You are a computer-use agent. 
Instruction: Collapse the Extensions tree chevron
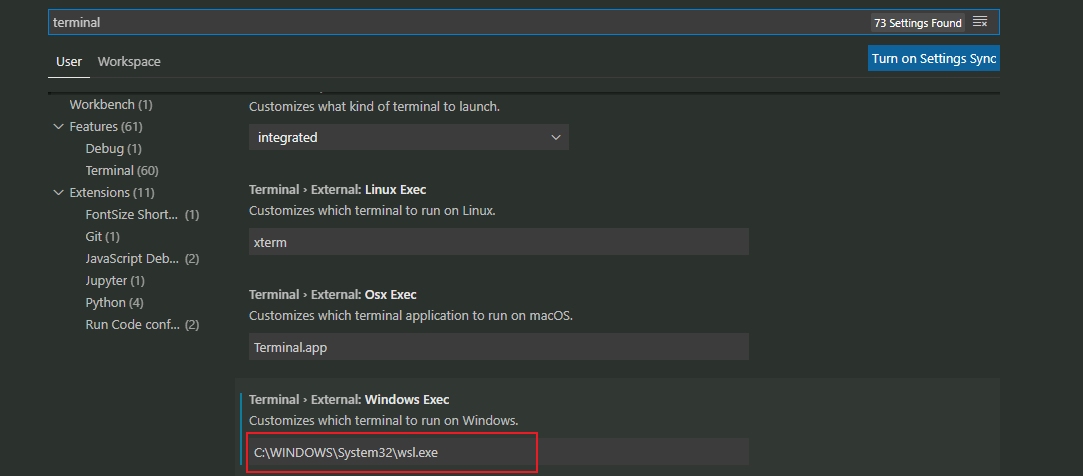tap(58, 193)
